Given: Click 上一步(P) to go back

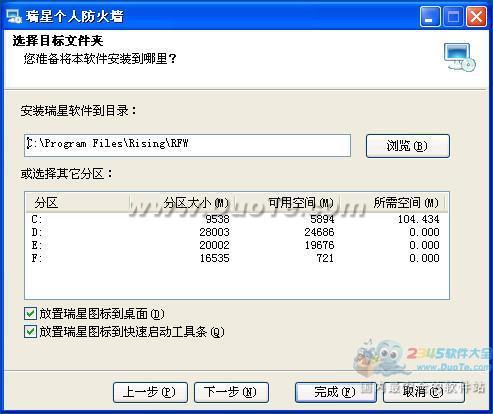Looking at the screenshot, I should point(150,392).
